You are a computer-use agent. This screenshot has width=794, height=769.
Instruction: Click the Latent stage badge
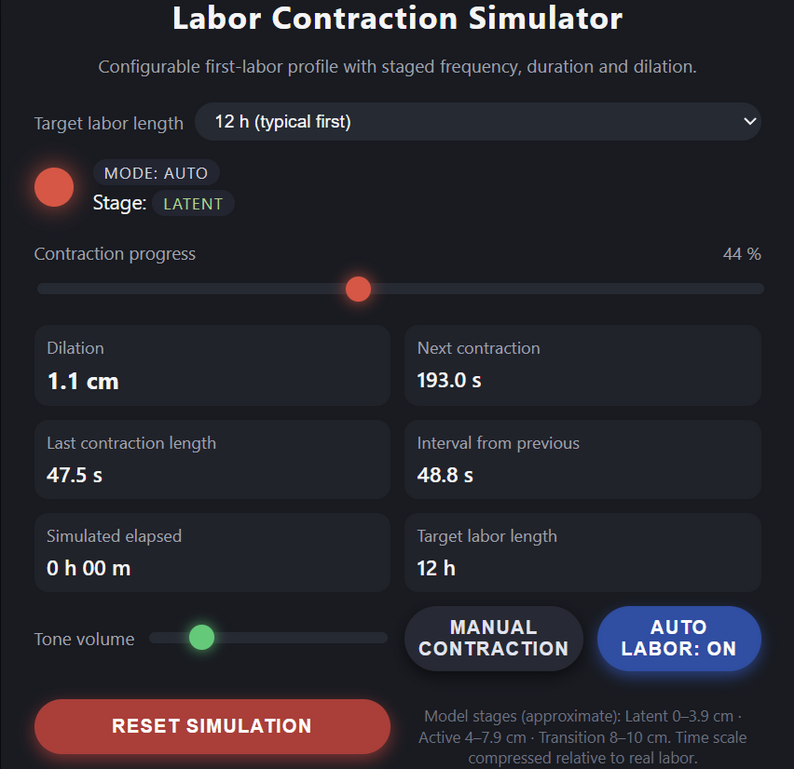pyautogui.click(x=193, y=204)
